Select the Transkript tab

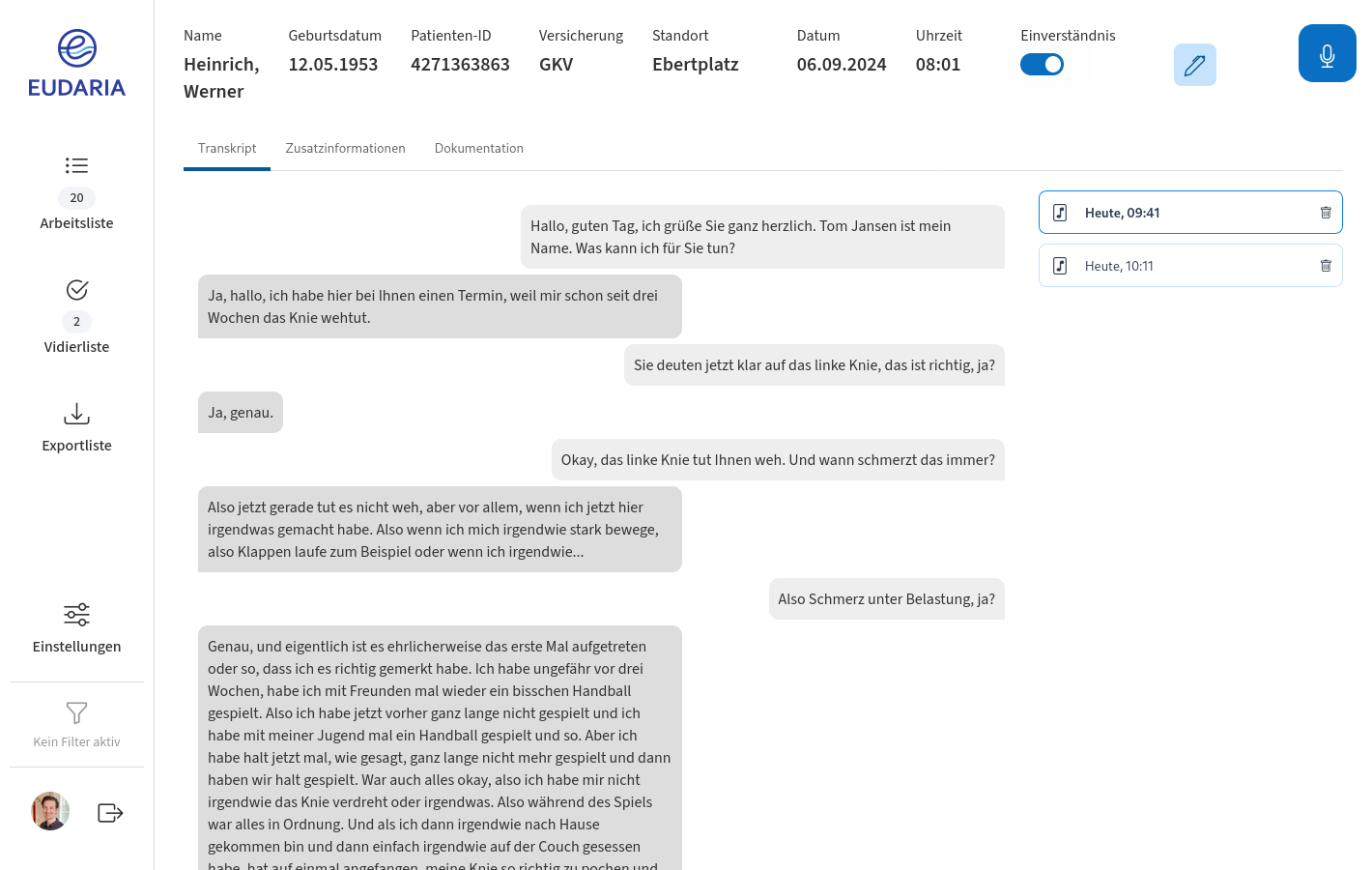point(227,149)
